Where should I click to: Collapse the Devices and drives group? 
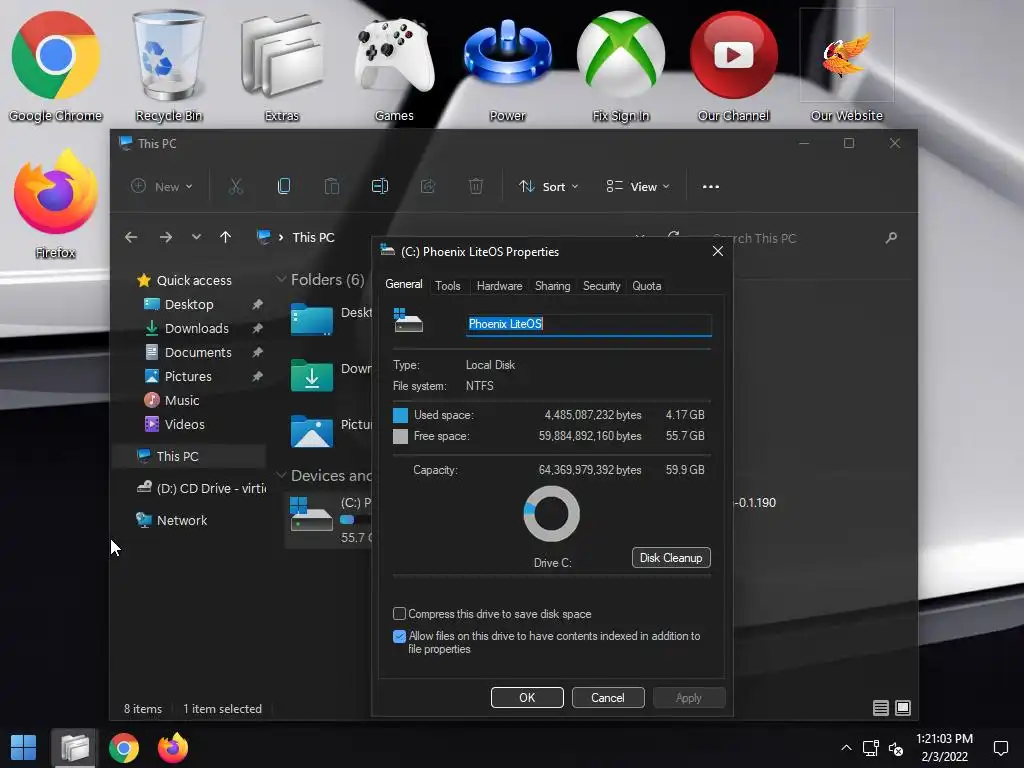281,475
